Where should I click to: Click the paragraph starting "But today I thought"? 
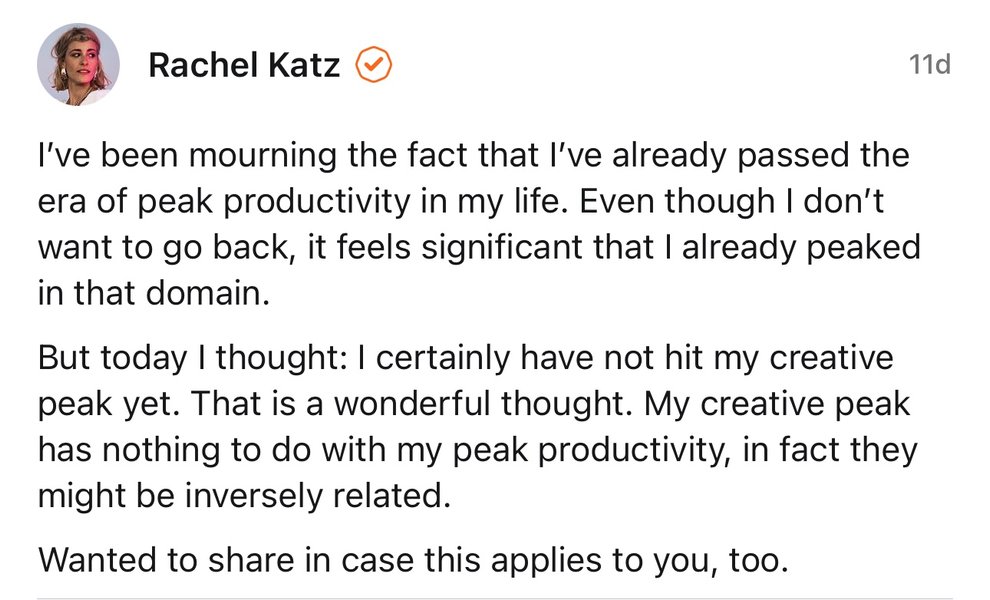pyautogui.click(x=477, y=426)
